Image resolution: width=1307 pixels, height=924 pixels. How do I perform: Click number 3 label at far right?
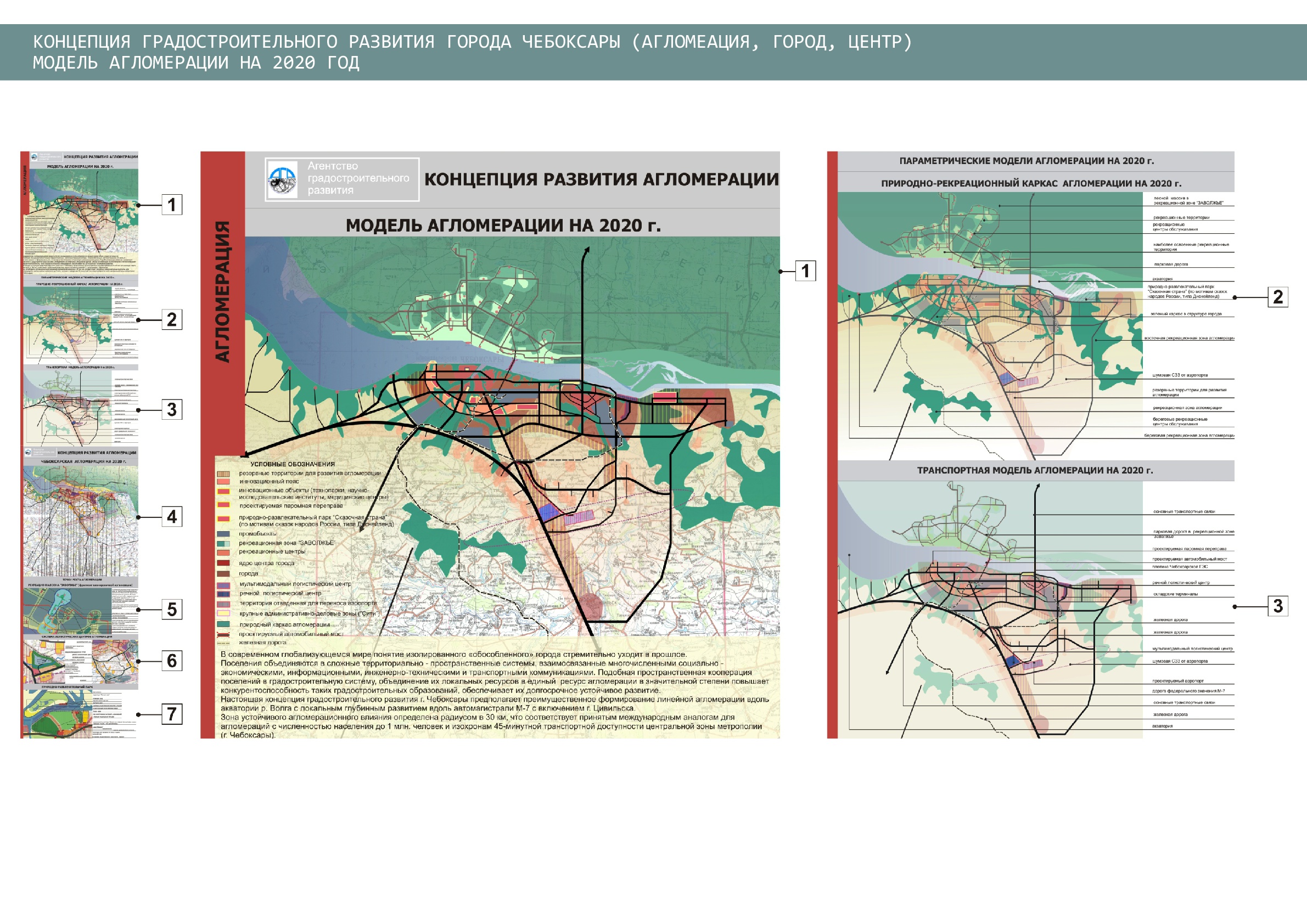click(1277, 606)
